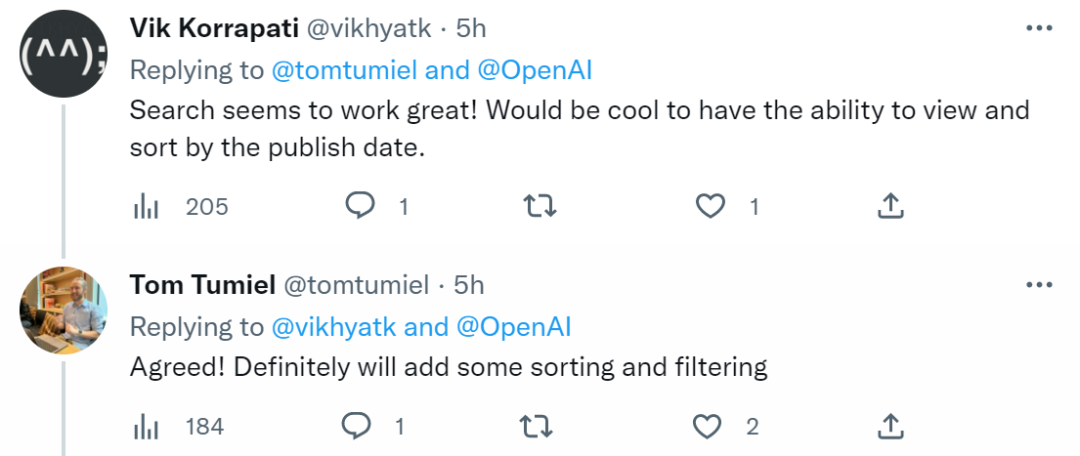This screenshot has height=456, width=1080.
Task: View analytics on Tom Tumiel's reply
Action: click(x=147, y=427)
